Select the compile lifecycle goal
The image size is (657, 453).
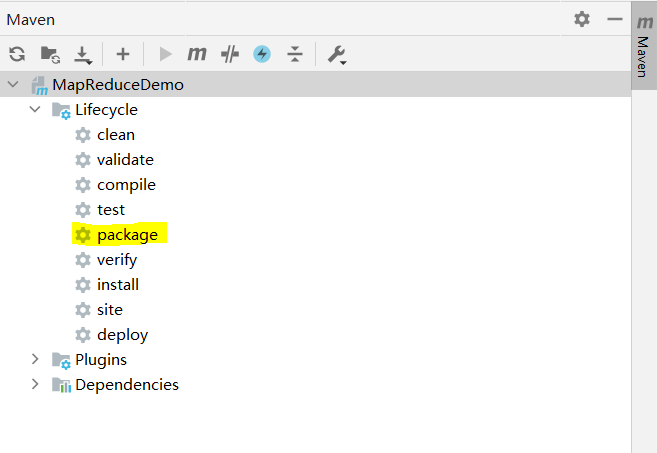126,185
